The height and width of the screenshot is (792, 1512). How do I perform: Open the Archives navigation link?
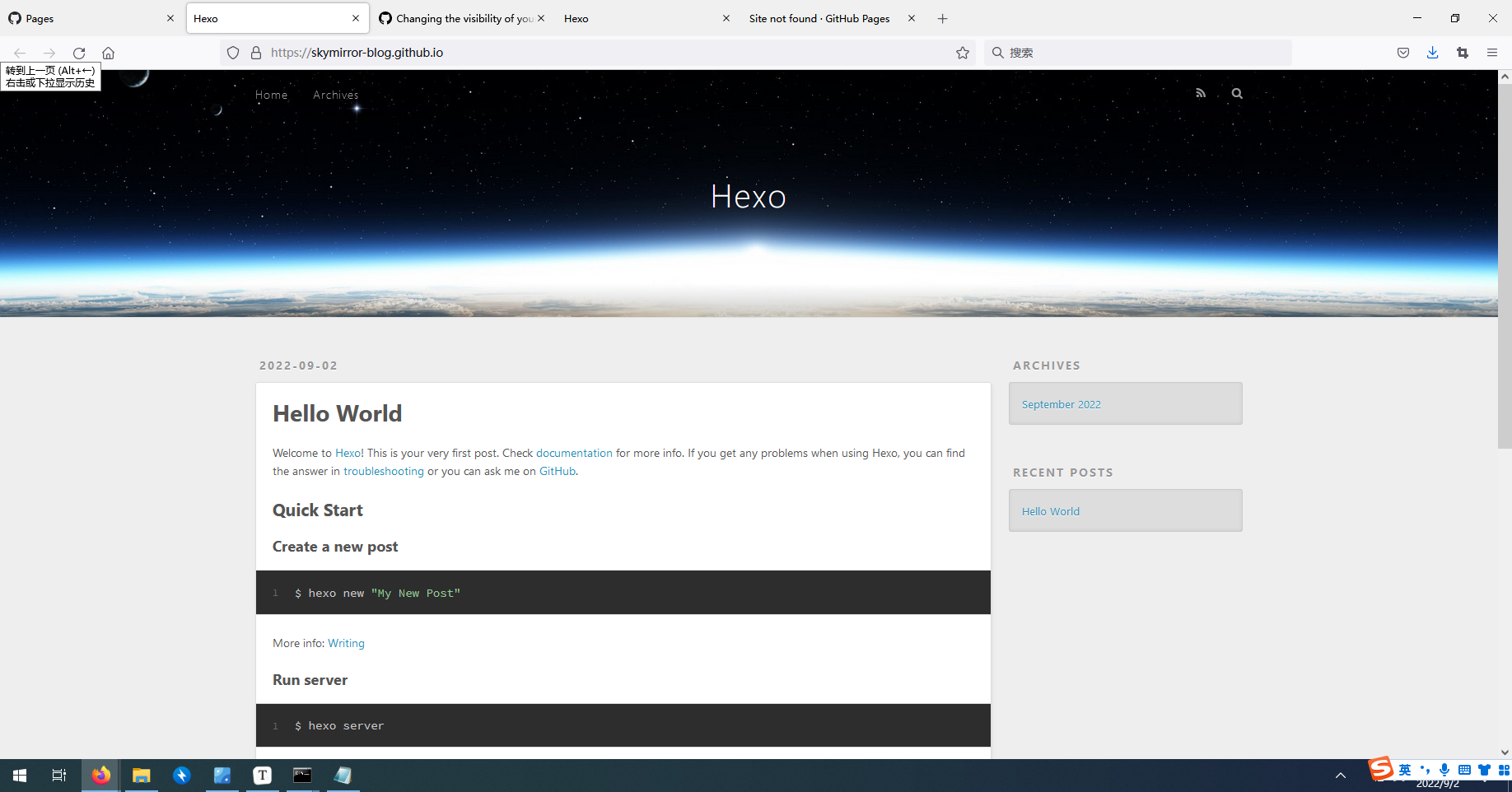pyautogui.click(x=336, y=95)
